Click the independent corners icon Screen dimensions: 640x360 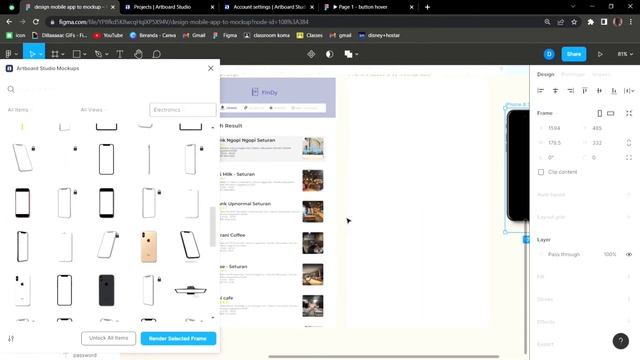[x=629, y=158]
